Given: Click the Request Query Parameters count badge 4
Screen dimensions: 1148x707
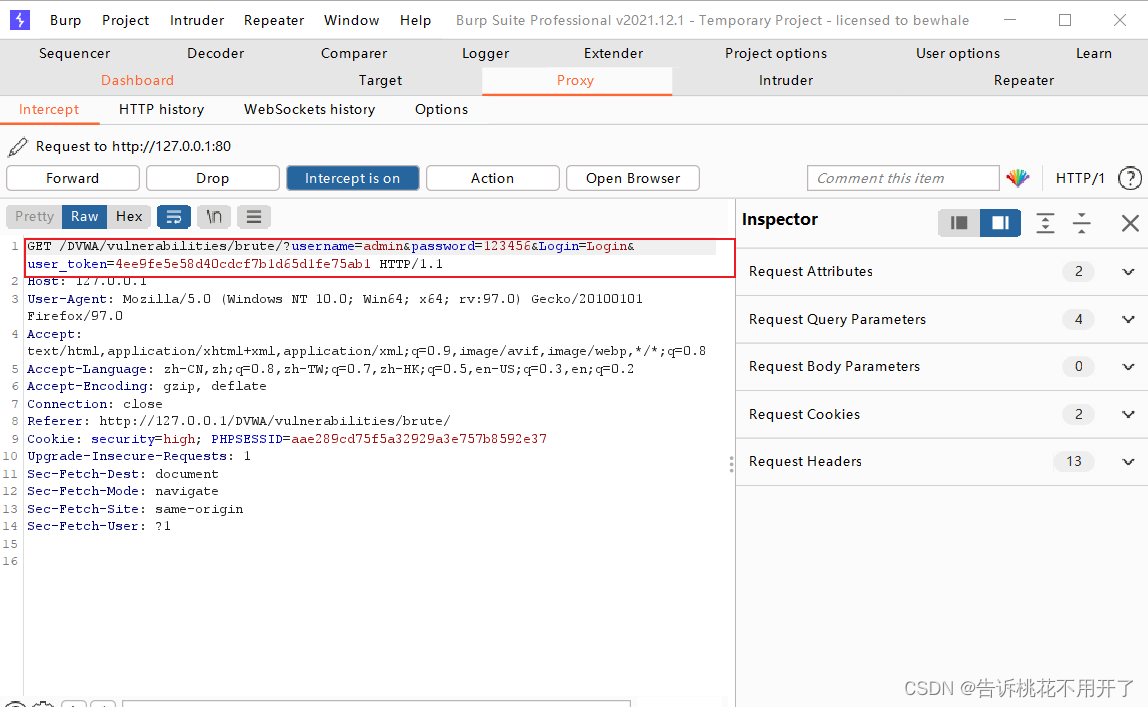Looking at the screenshot, I should [x=1078, y=319].
